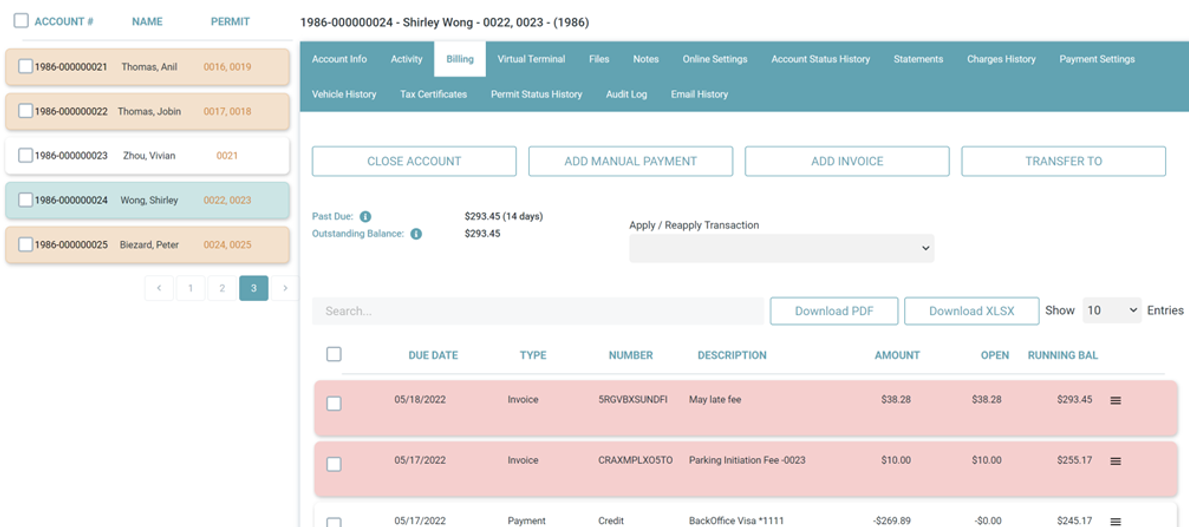Open row menu for Parking Initiation Fee invoice
The width and height of the screenshot is (1189, 527).
tap(1115, 461)
